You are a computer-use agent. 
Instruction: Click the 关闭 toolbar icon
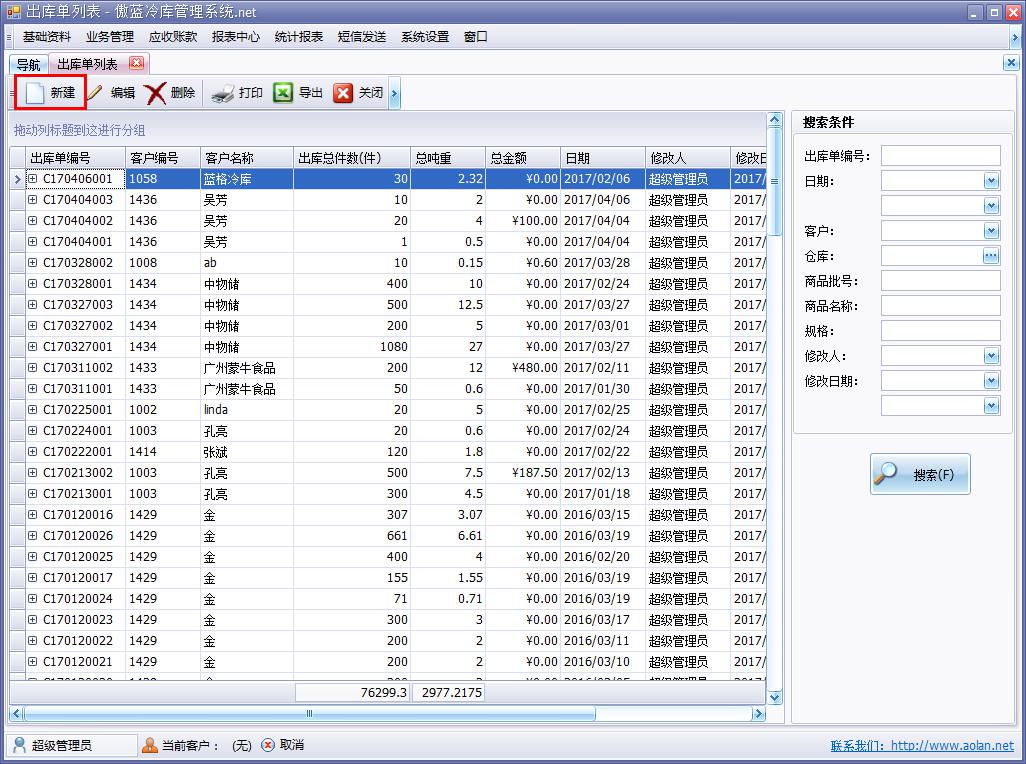point(343,93)
